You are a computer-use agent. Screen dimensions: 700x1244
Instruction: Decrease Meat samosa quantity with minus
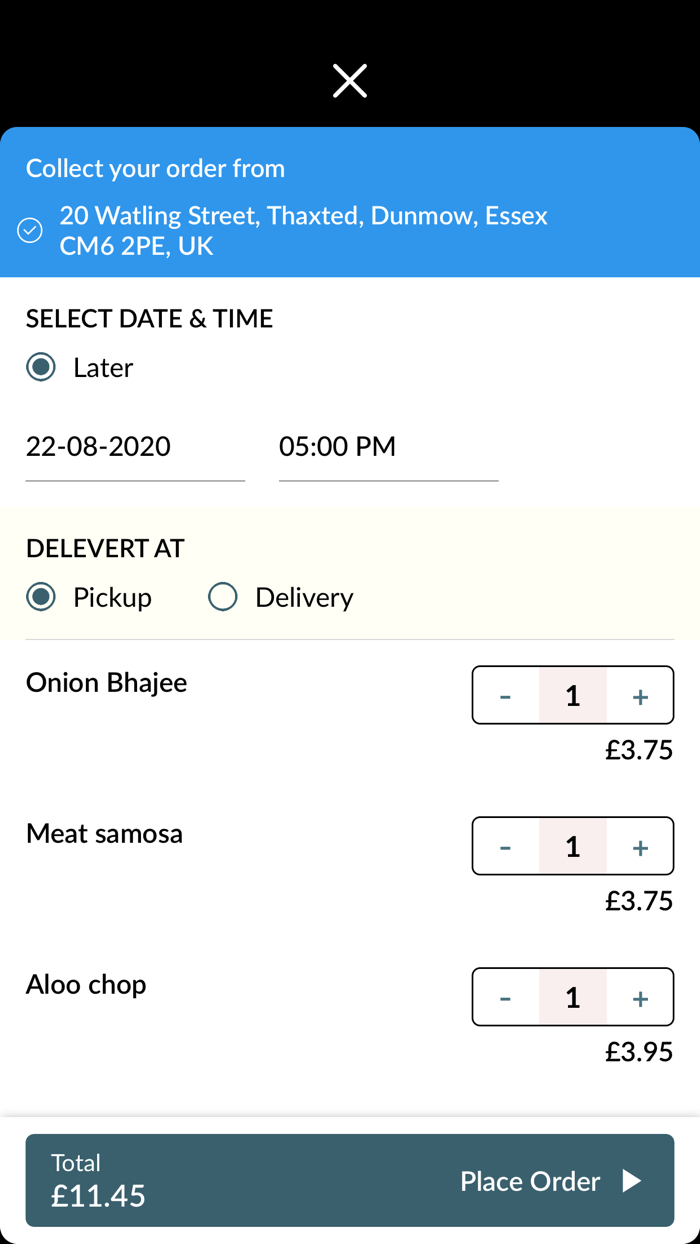pos(505,847)
